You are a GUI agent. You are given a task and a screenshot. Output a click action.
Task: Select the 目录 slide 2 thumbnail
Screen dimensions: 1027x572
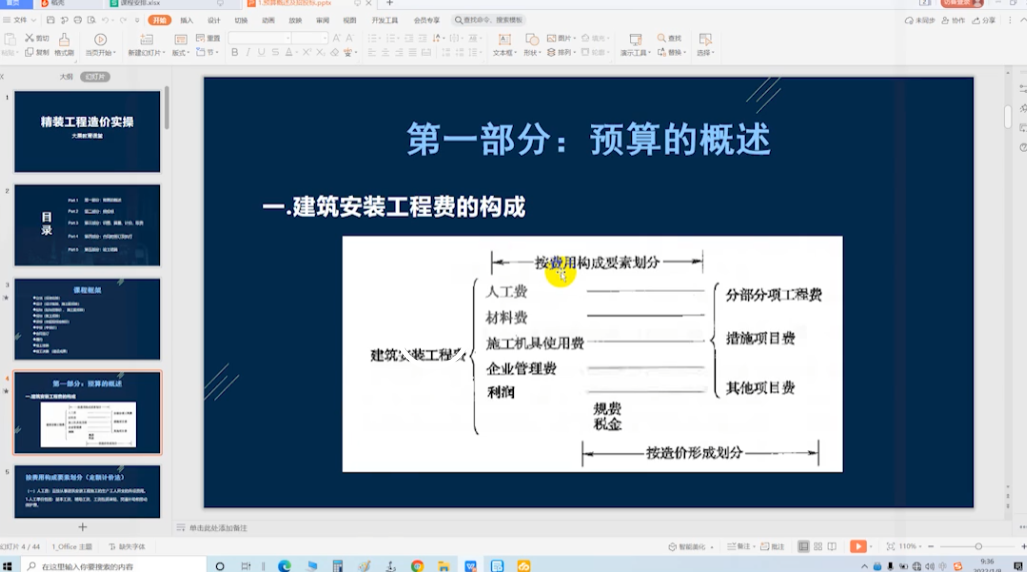coord(87,225)
